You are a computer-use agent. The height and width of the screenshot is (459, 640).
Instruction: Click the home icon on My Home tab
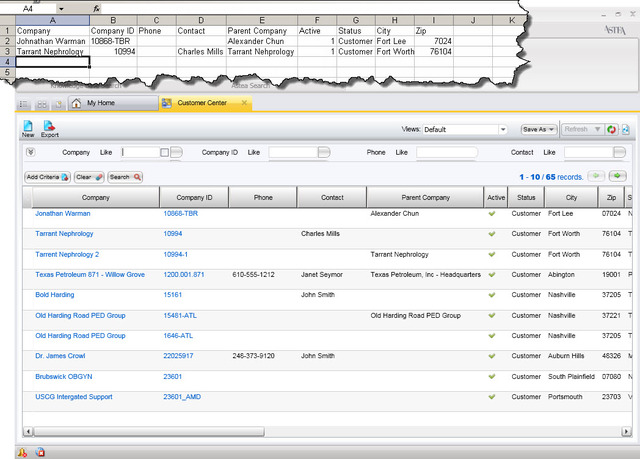[76, 103]
